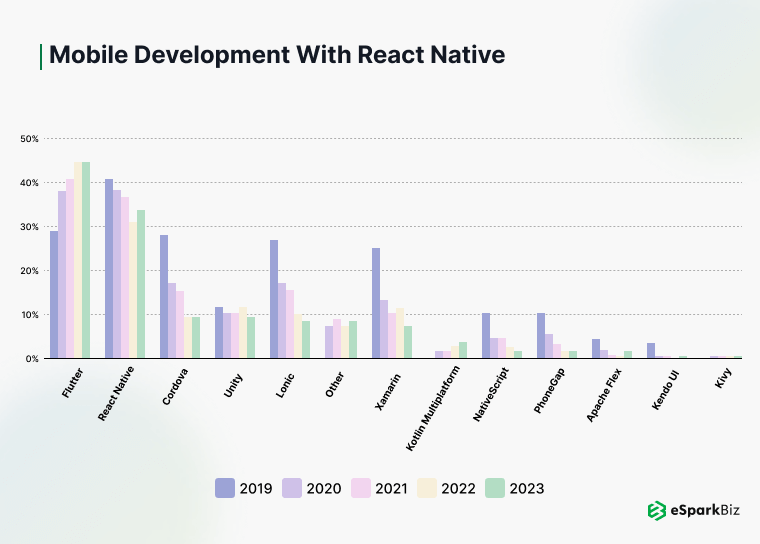This screenshot has height=544, width=760.
Task: Select the 'Kendo UI' axis label
Action: coord(665,390)
